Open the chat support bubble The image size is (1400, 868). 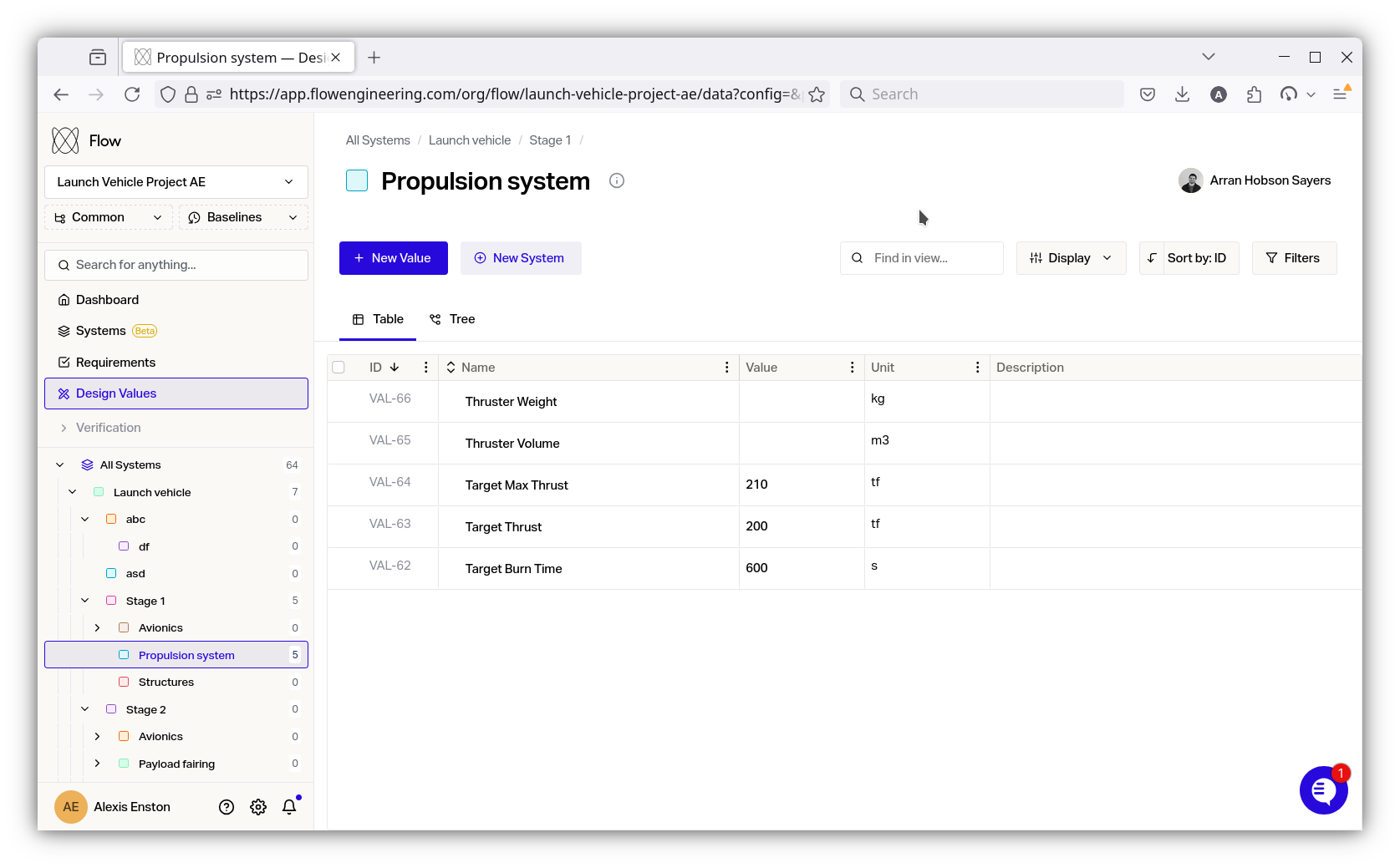pyautogui.click(x=1323, y=789)
